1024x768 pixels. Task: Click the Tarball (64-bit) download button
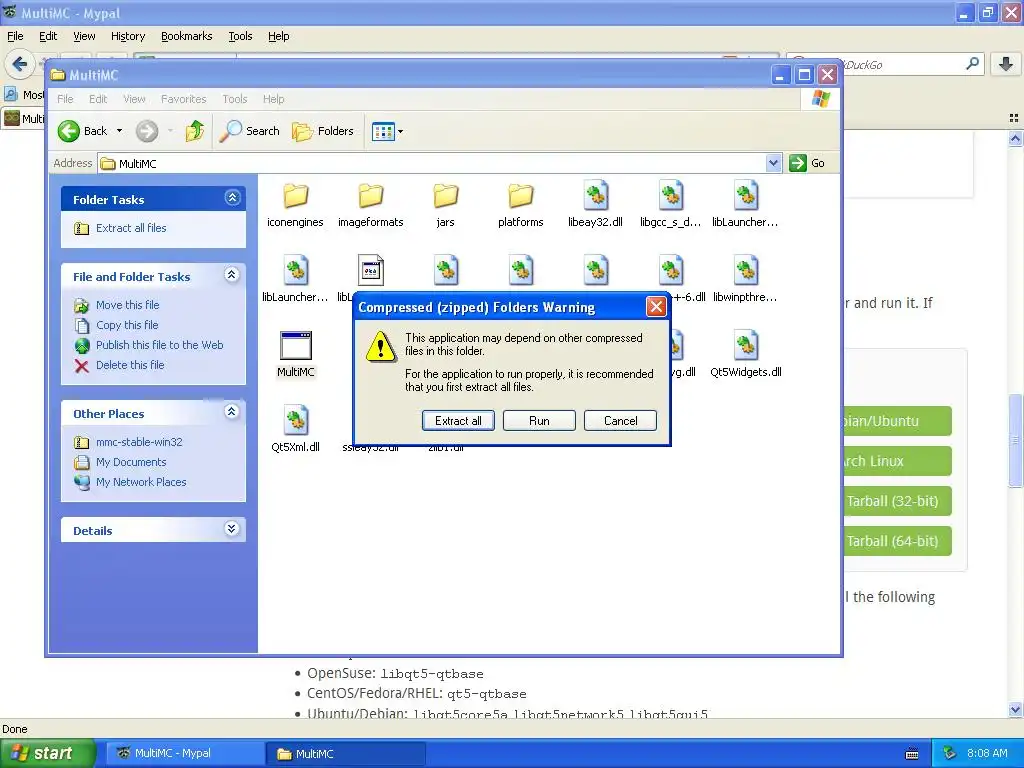tap(897, 541)
